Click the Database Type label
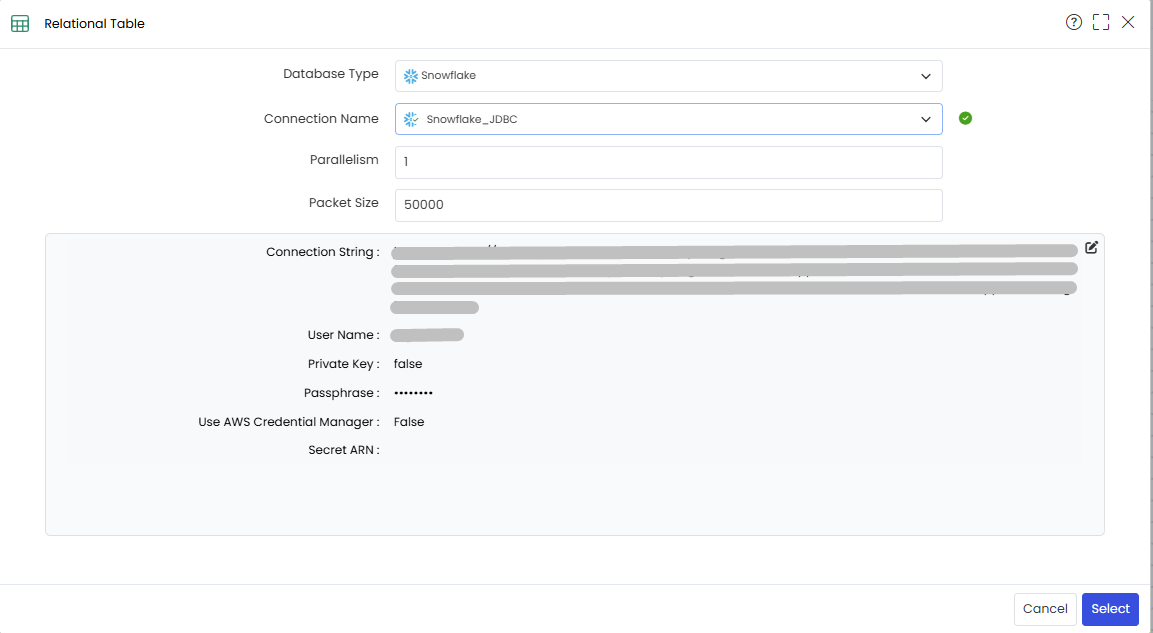Screen dimensions: 1153x633 pyautogui.click(x=331, y=74)
